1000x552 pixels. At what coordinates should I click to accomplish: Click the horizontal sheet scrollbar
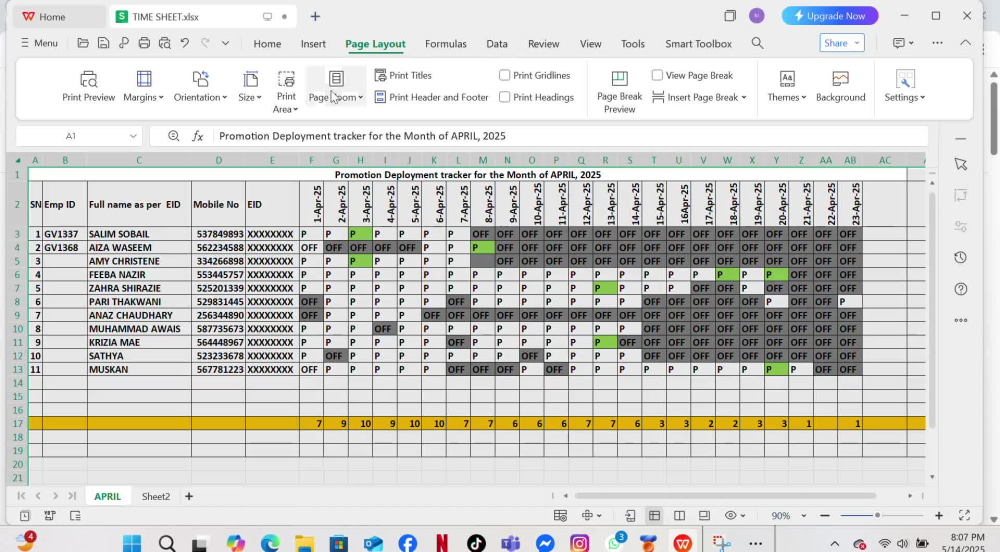725,495
